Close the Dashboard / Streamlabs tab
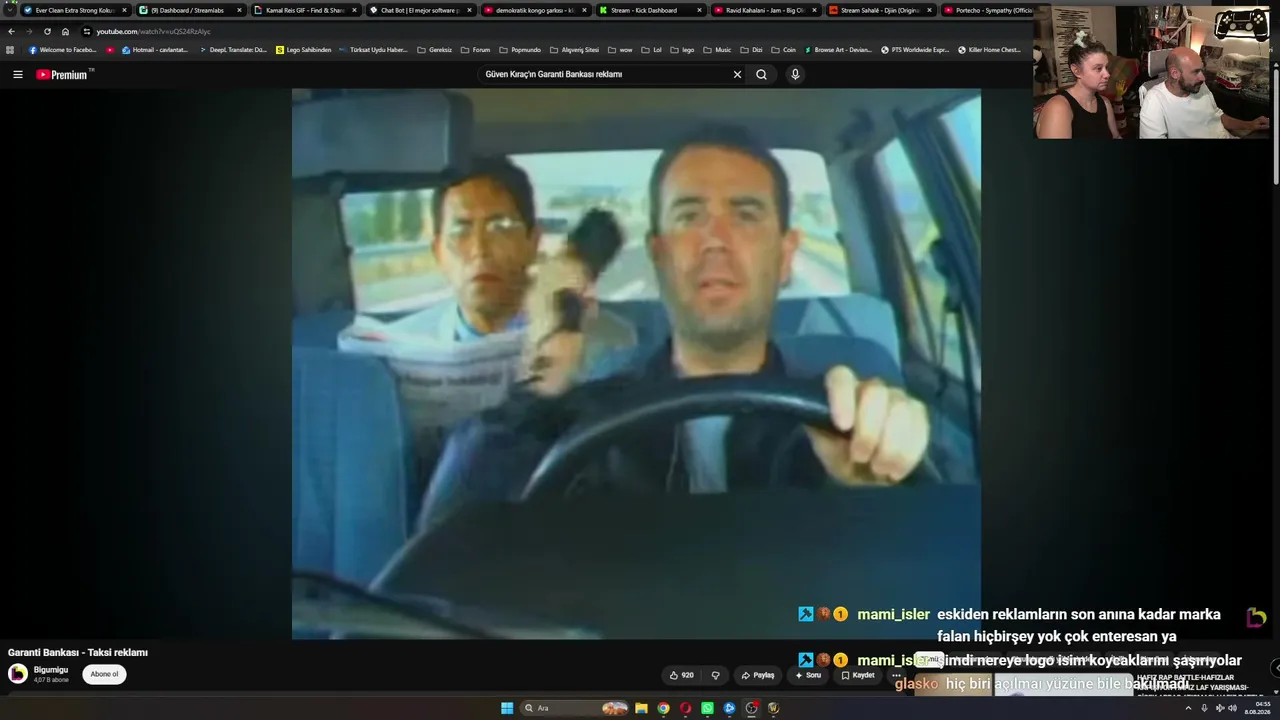 point(239,10)
